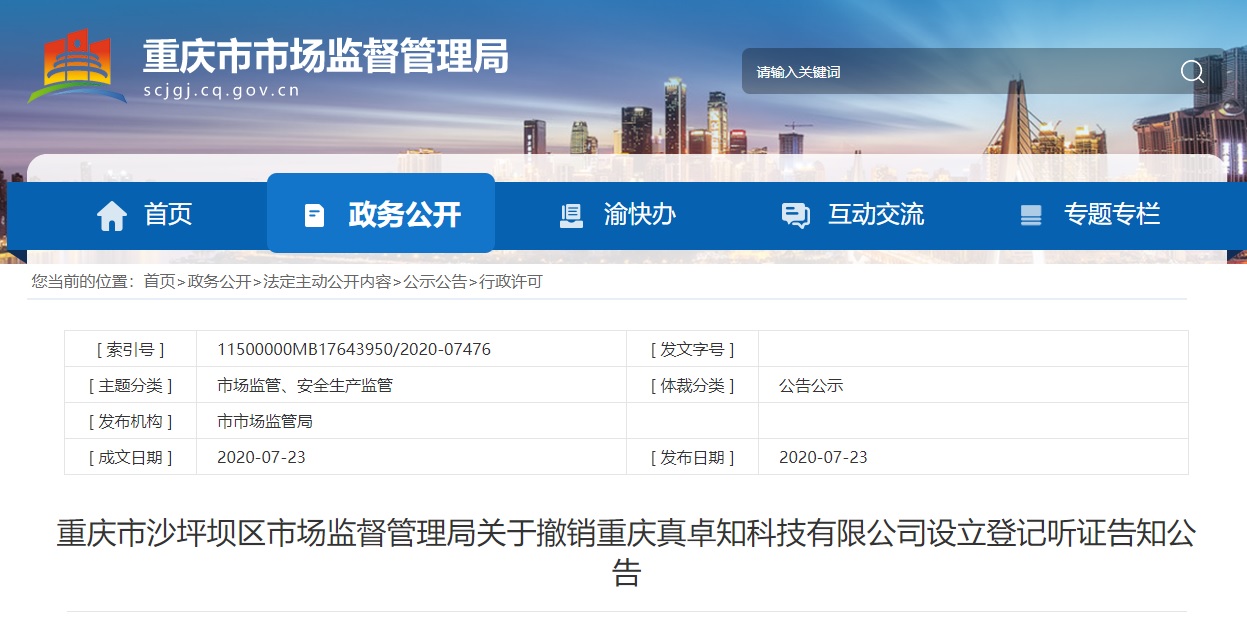Go to 首页 in the breadcrumb

[x=159, y=282]
